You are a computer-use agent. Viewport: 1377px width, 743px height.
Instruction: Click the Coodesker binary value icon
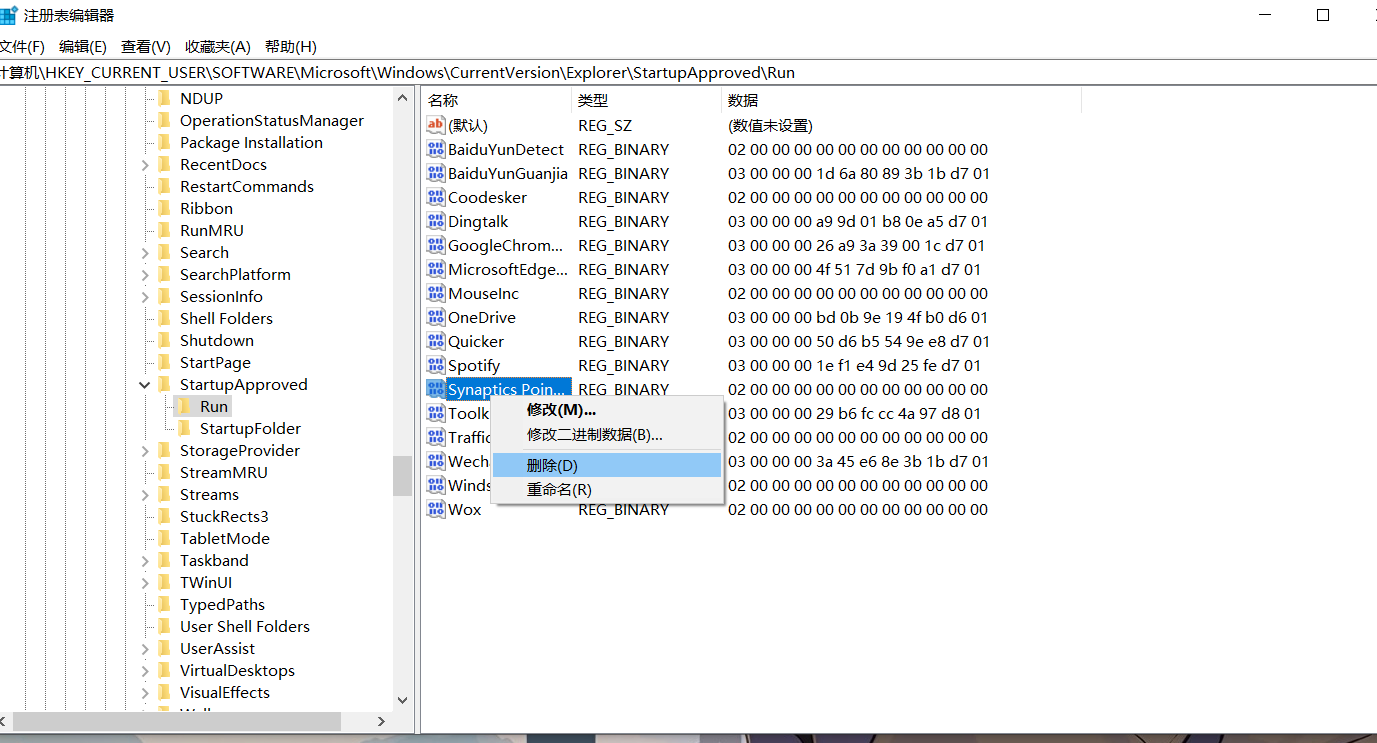coord(435,198)
